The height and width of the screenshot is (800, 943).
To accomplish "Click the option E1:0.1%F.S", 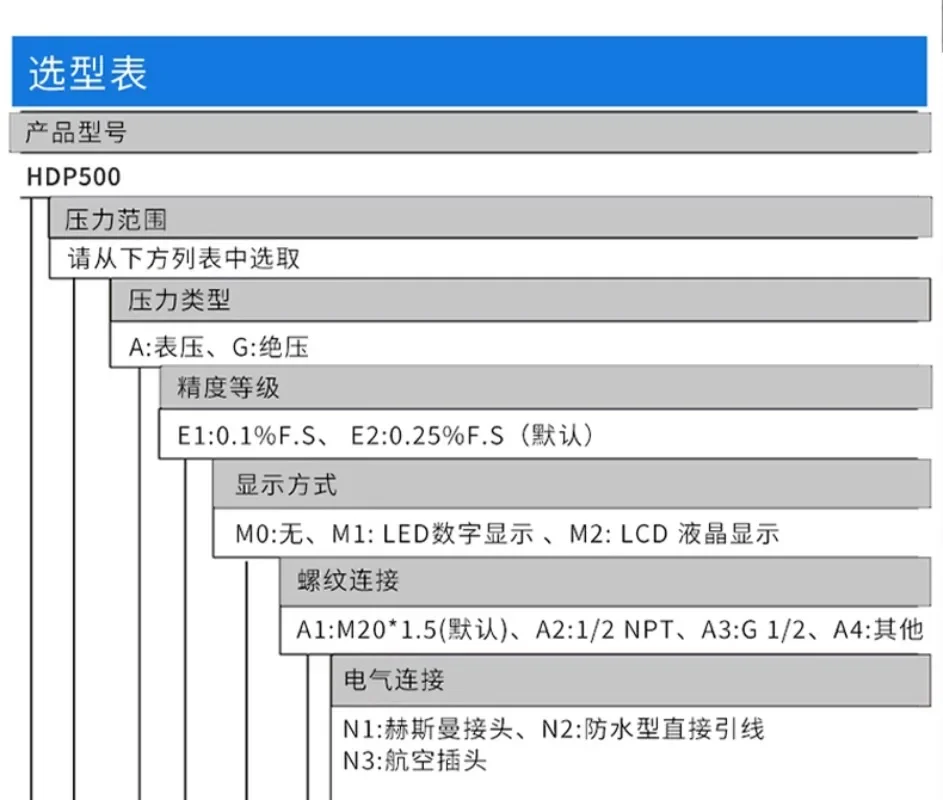I will (x=247, y=435).
